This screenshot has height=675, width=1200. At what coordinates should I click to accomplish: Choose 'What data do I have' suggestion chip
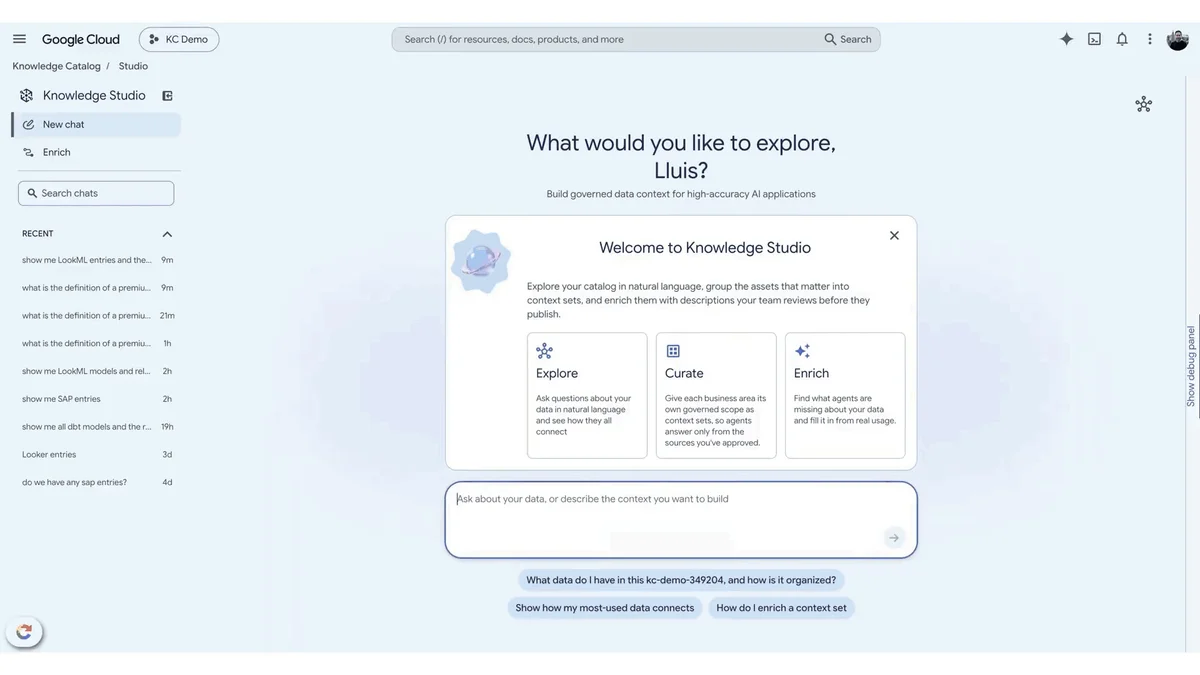[681, 580]
